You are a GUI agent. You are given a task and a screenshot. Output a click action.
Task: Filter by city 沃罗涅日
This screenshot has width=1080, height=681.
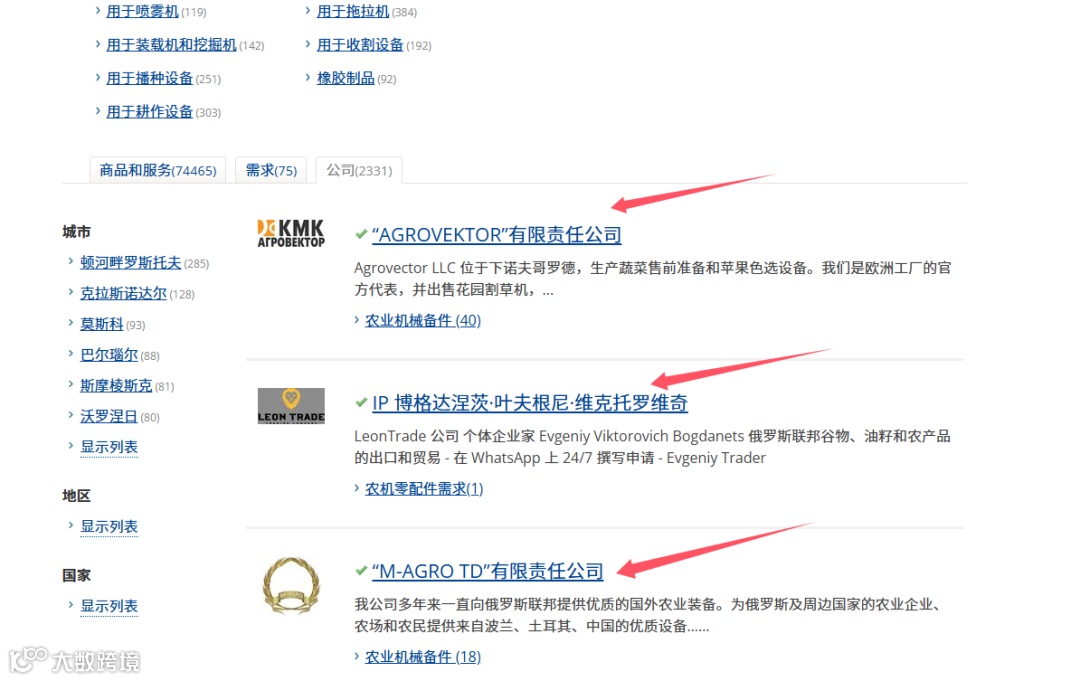point(109,416)
